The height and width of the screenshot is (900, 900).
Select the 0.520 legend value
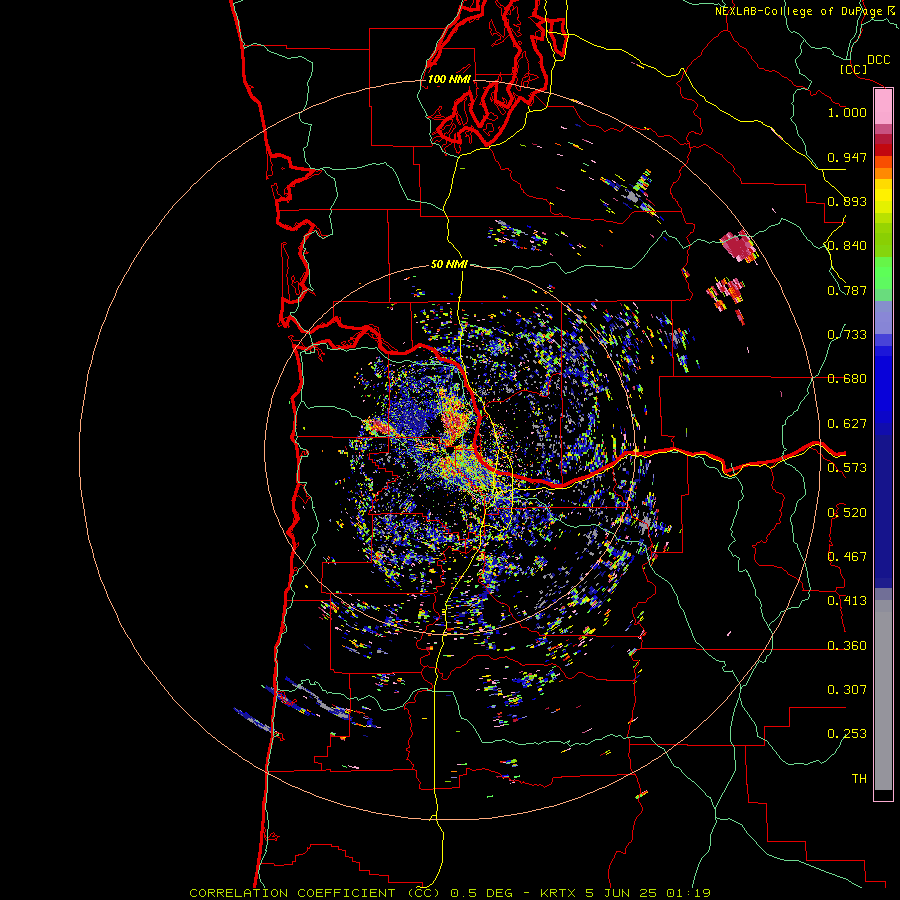(x=847, y=513)
